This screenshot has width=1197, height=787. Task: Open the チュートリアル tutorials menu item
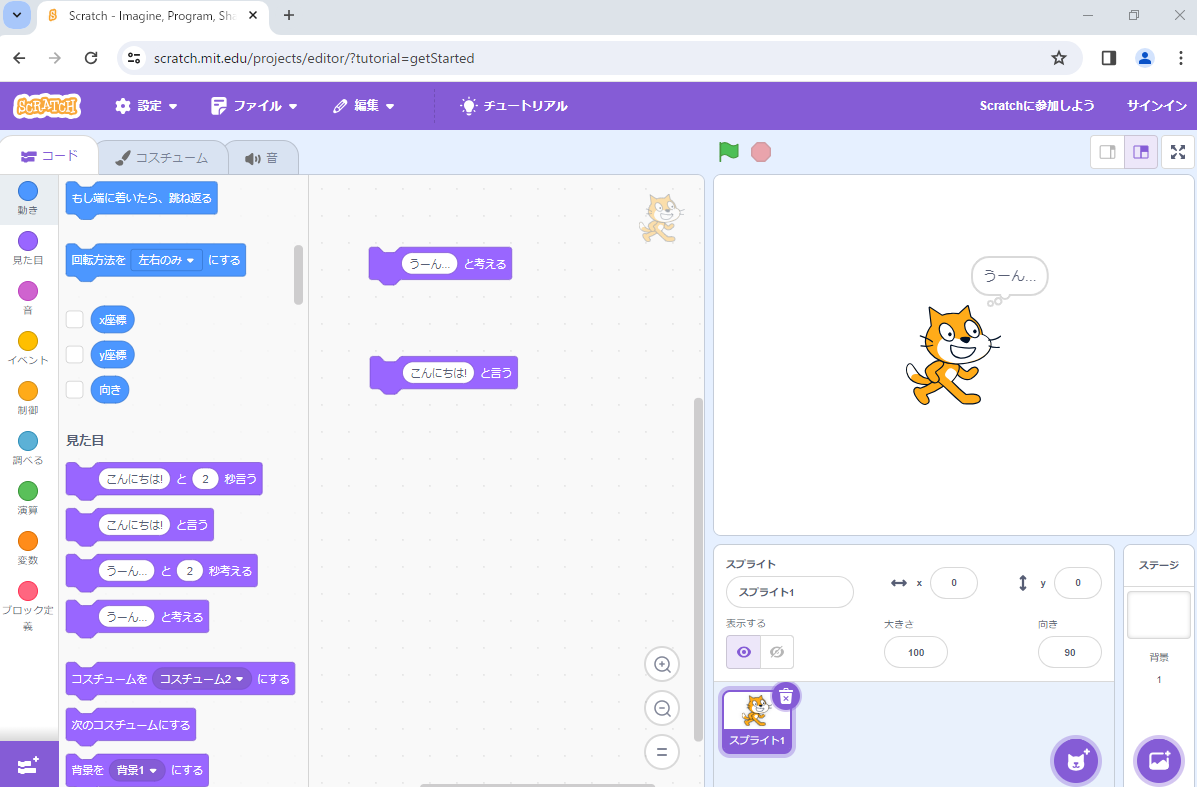pyautogui.click(x=514, y=105)
